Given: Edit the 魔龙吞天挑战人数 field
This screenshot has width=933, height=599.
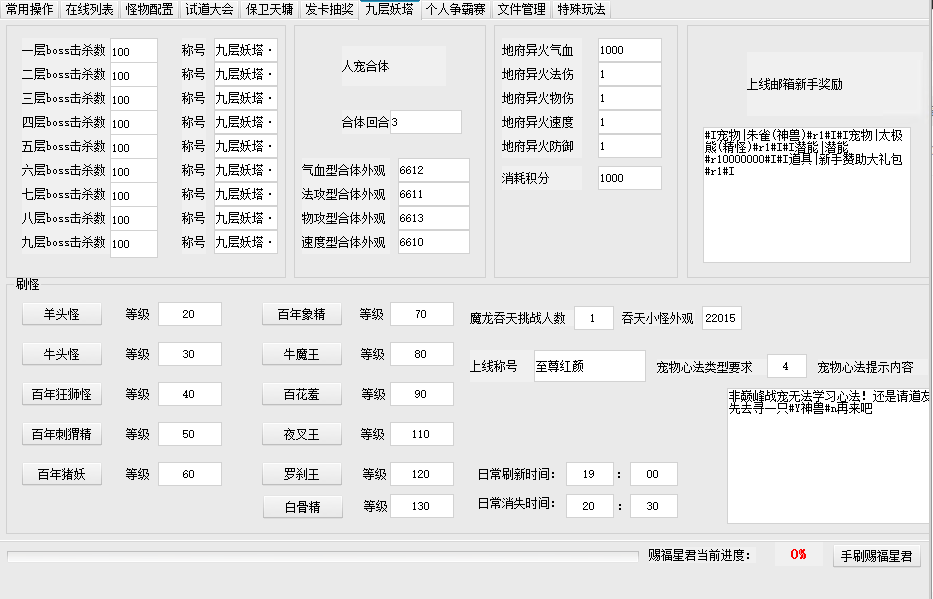Looking at the screenshot, I should [594, 318].
